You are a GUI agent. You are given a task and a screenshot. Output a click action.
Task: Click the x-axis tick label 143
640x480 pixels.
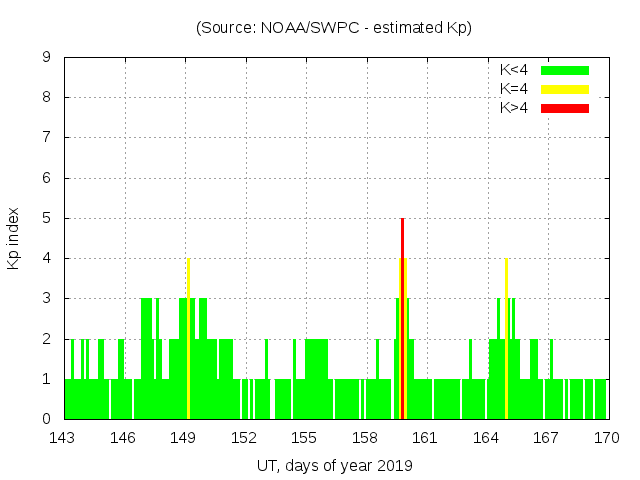pos(64,438)
